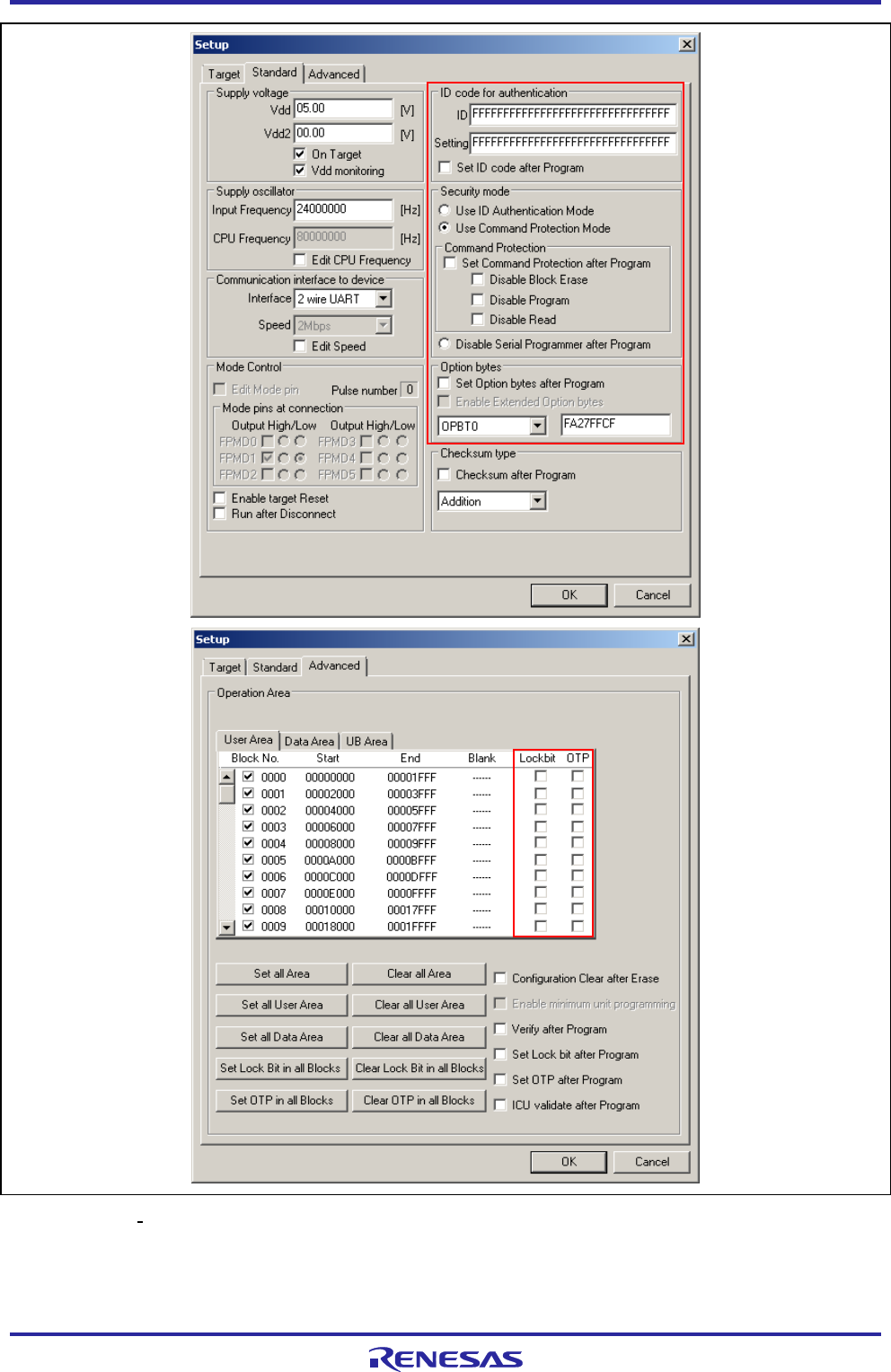Check Set Command Protection after Program
The width and height of the screenshot is (891, 1372).
click(x=450, y=263)
